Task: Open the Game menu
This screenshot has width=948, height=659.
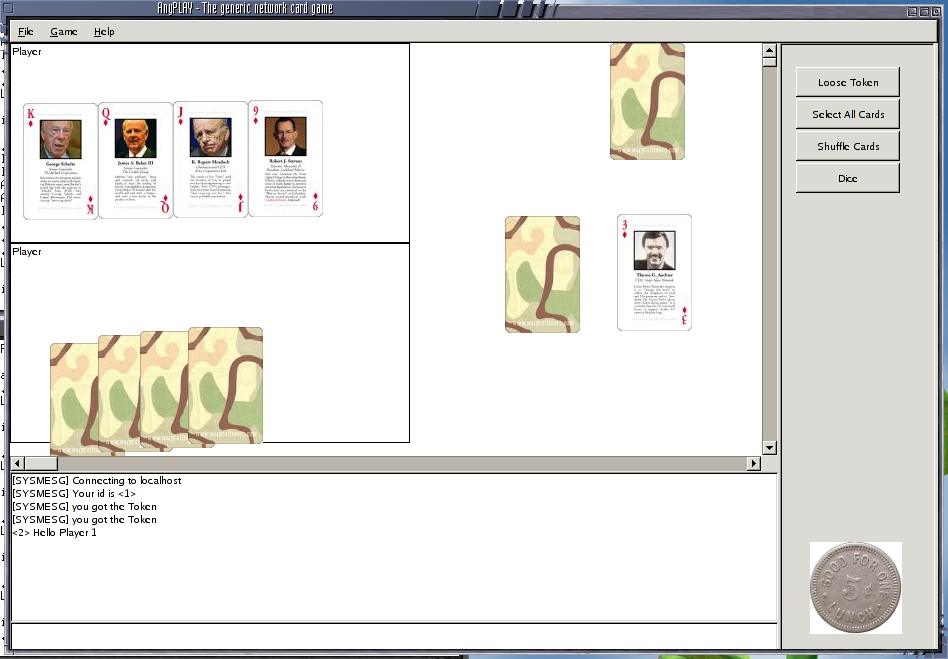Action: [63, 31]
